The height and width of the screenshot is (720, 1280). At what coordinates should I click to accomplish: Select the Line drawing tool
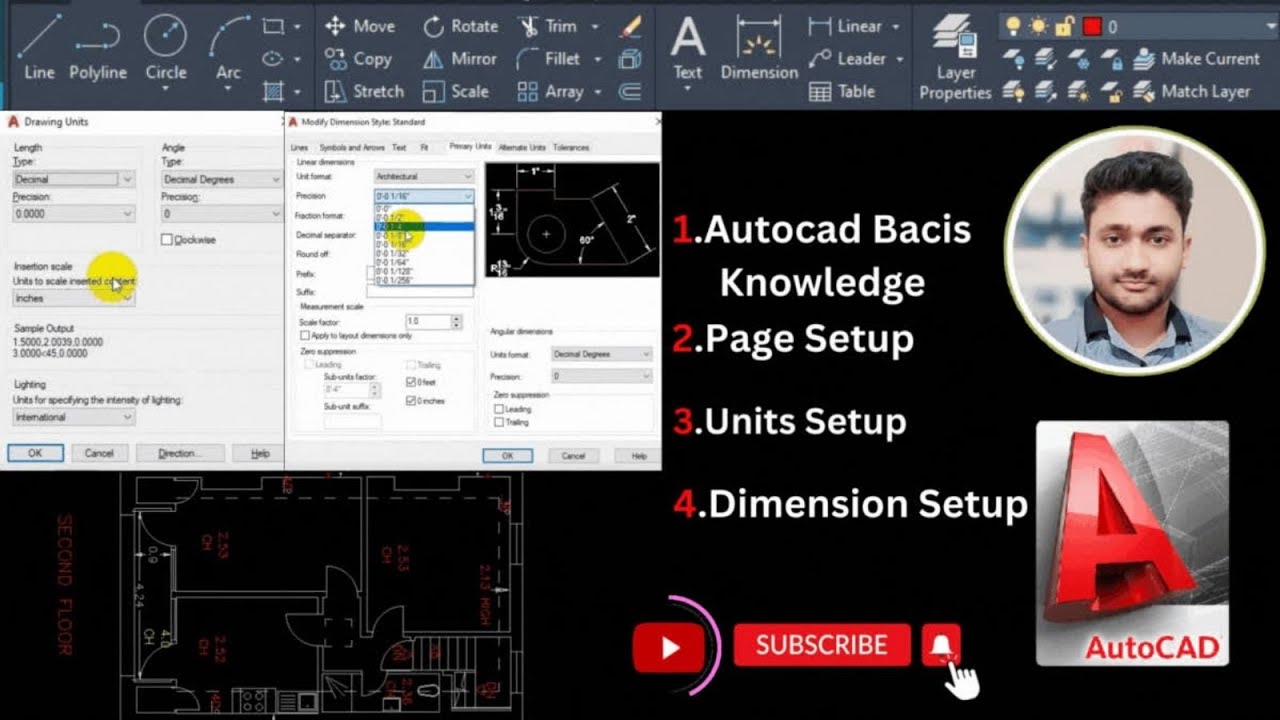39,46
